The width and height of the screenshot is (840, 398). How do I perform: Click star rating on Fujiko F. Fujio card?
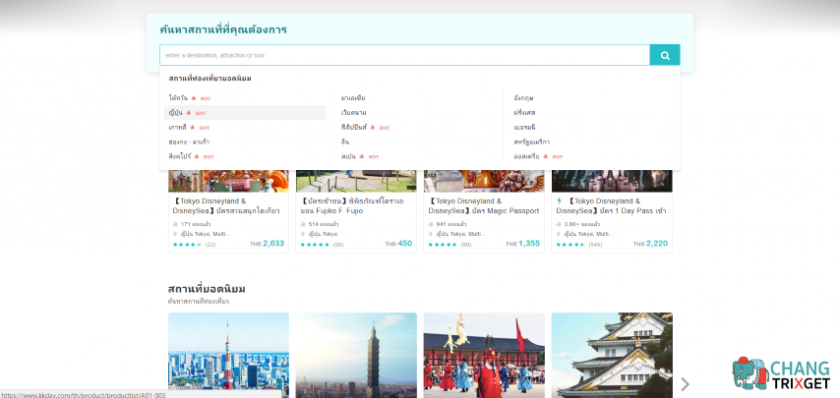(x=314, y=245)
